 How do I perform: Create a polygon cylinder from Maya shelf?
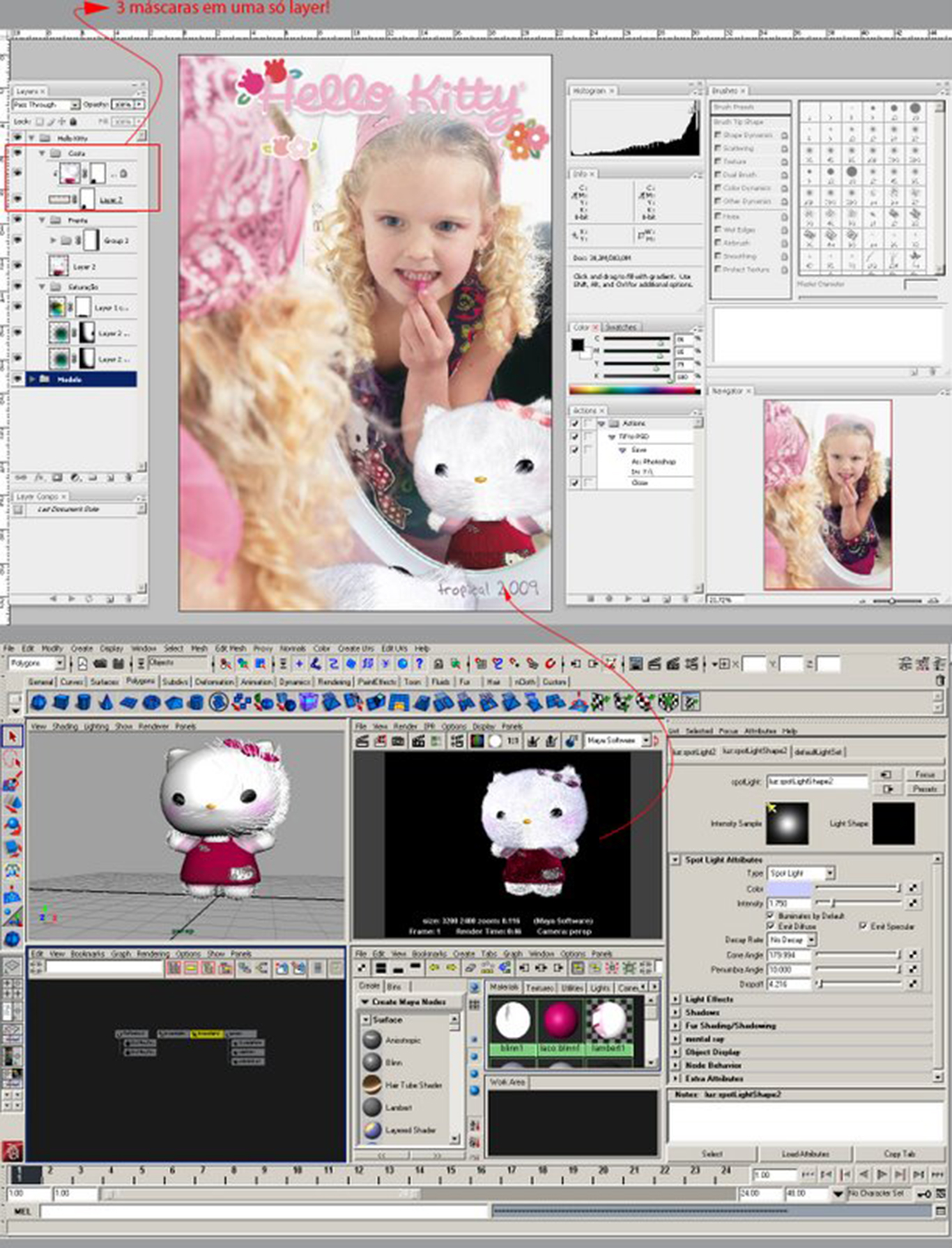point(83,702)
